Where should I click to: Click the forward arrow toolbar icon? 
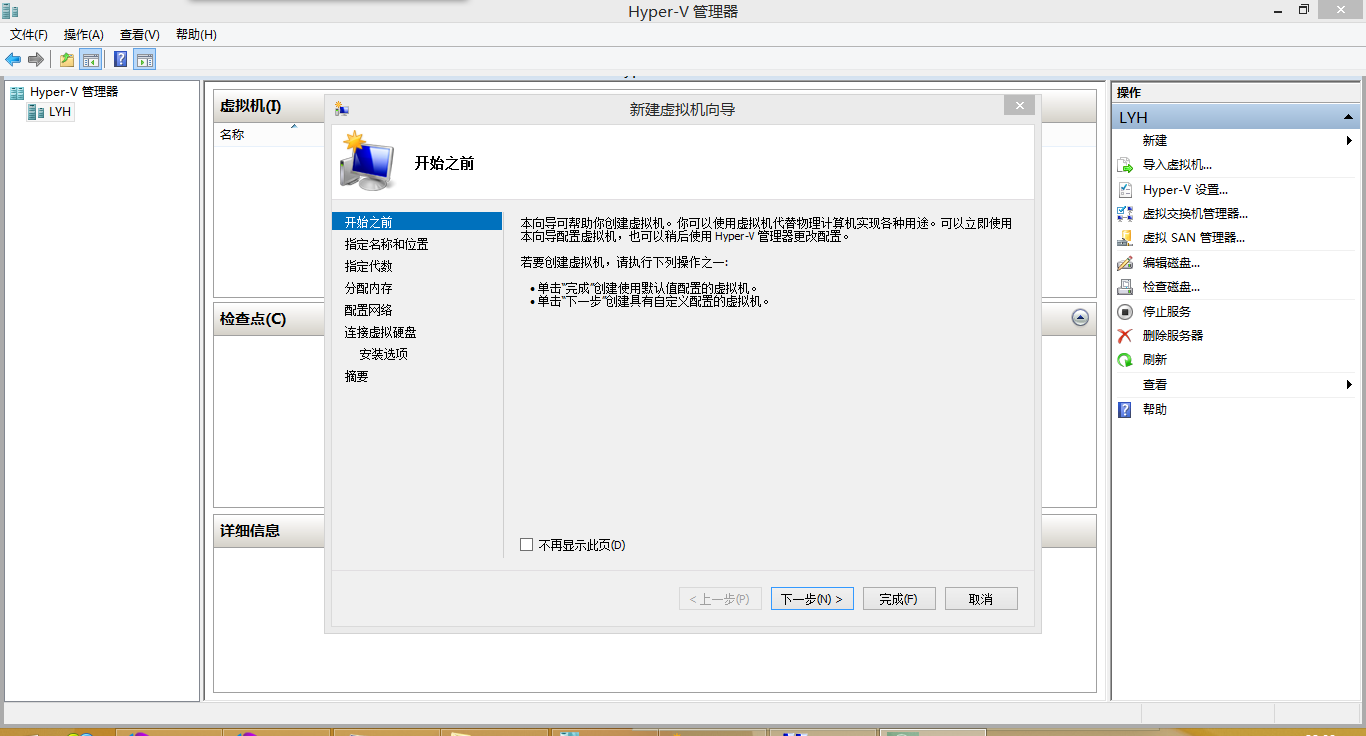pos(36,60)
